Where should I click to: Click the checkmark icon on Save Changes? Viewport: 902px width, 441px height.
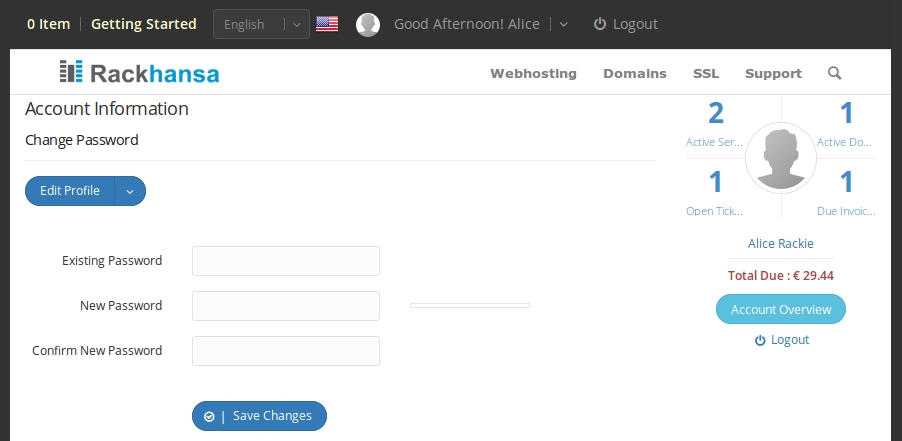point(209,416)
